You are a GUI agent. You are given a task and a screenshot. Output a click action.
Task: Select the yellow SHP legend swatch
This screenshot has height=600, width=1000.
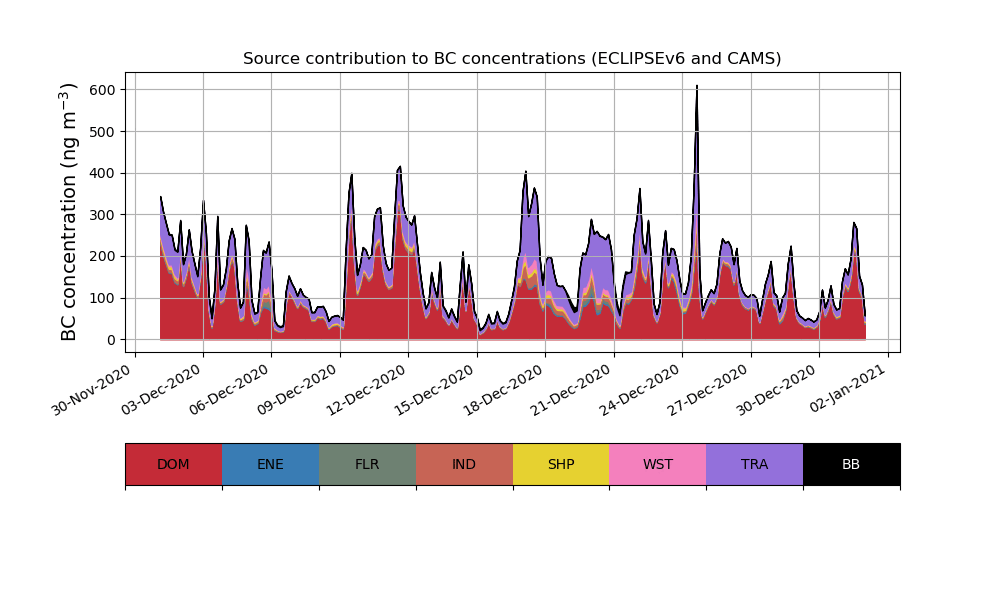pos(561,464)
